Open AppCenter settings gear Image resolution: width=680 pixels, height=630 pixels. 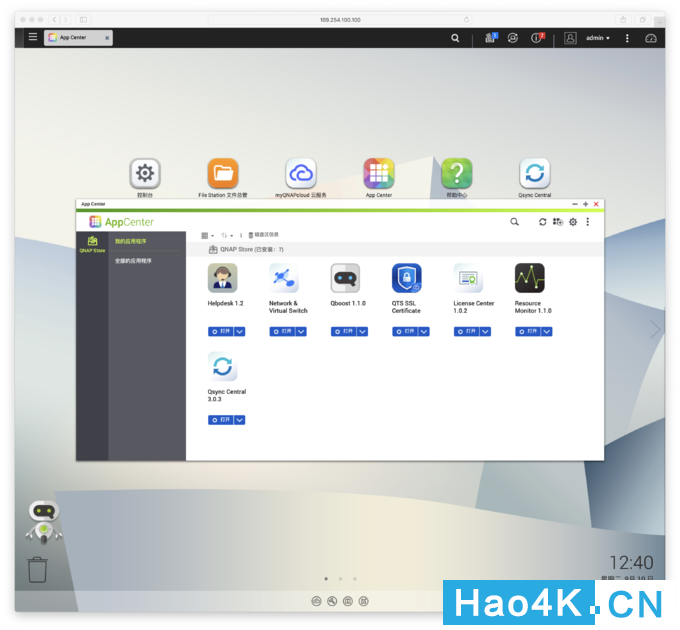click(x=573, y=222)
